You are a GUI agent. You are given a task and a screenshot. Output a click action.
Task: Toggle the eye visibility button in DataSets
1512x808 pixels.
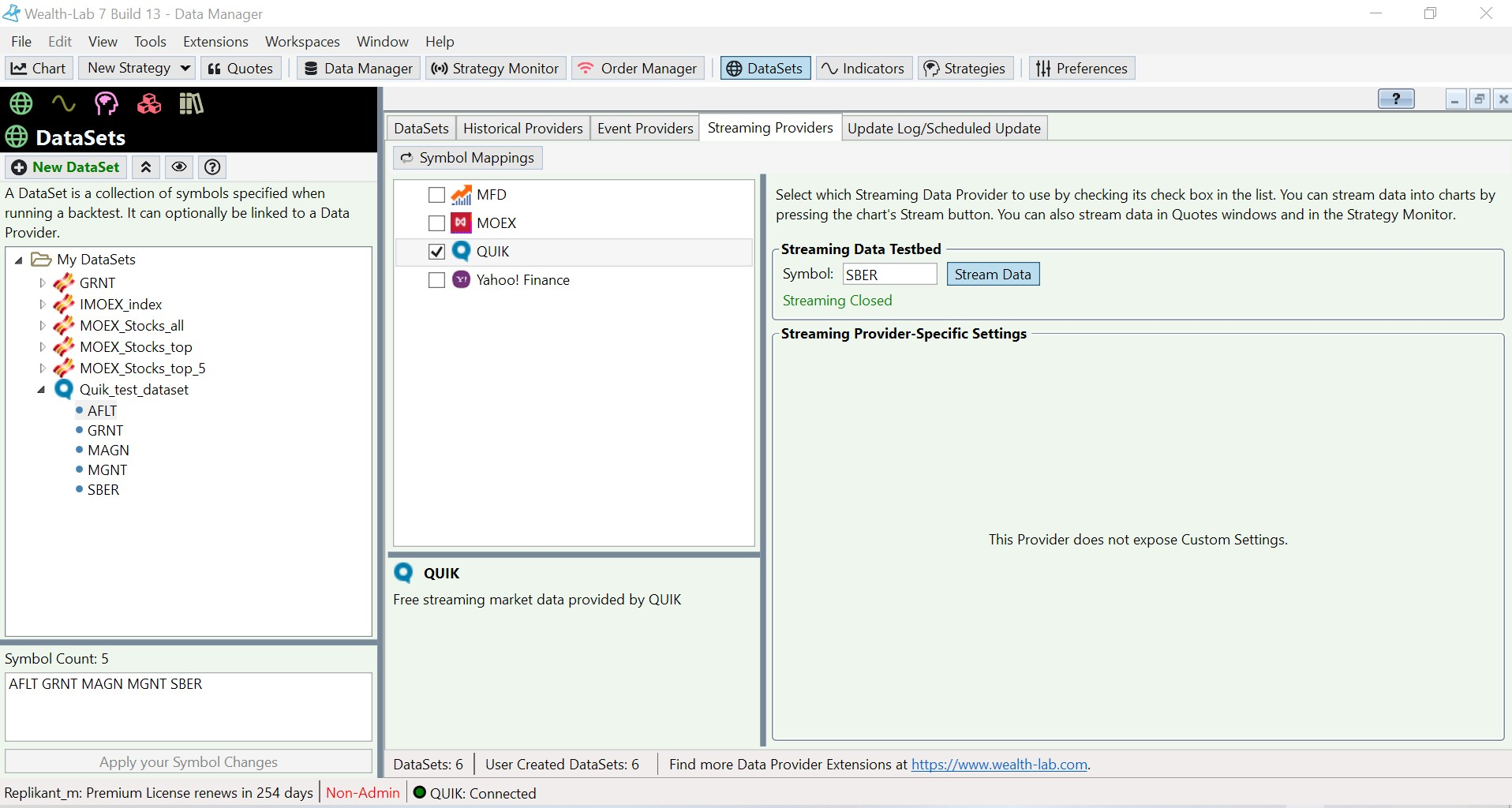pyautogui.click(x=179, y=167)
